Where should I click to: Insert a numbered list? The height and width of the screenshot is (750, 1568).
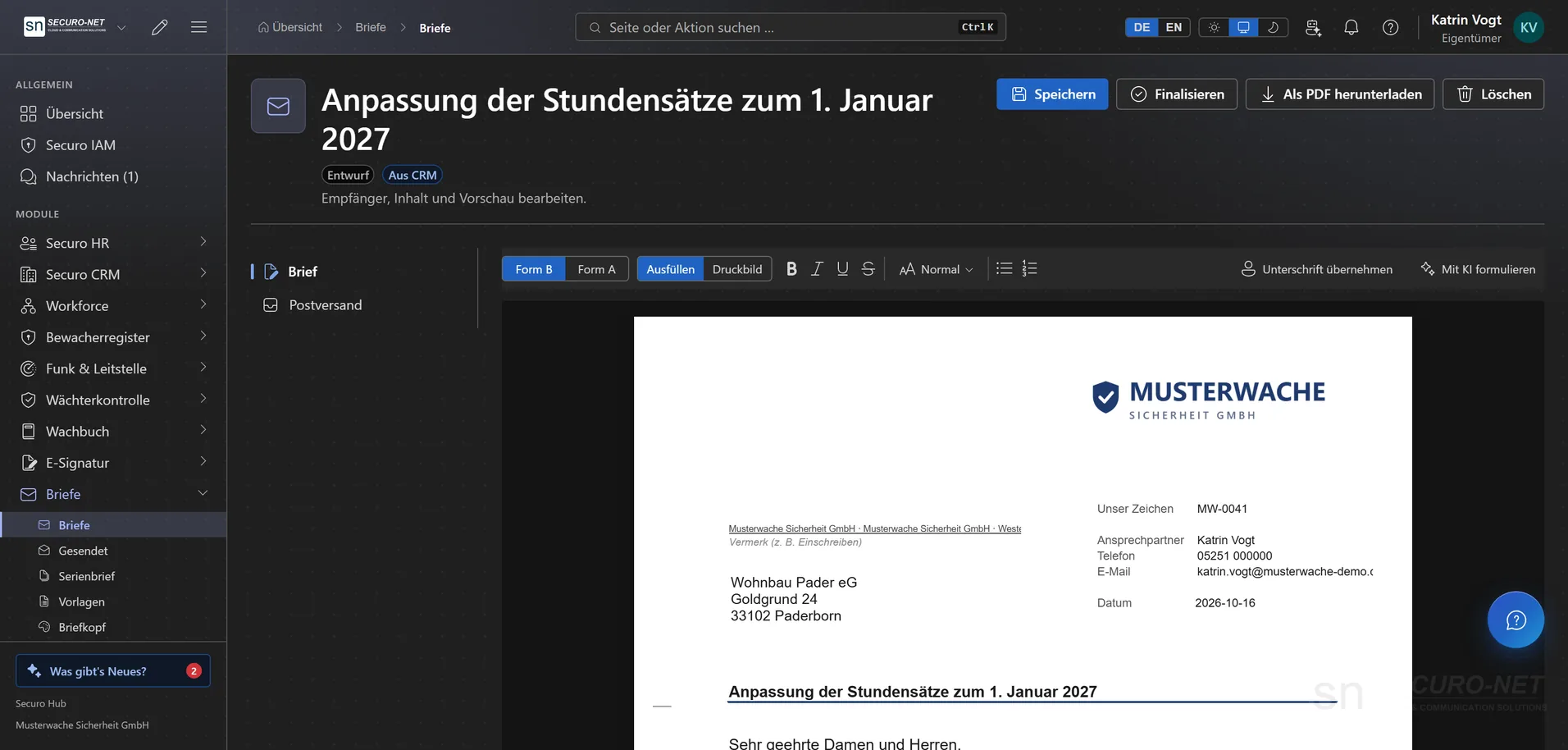point(1030,269)
